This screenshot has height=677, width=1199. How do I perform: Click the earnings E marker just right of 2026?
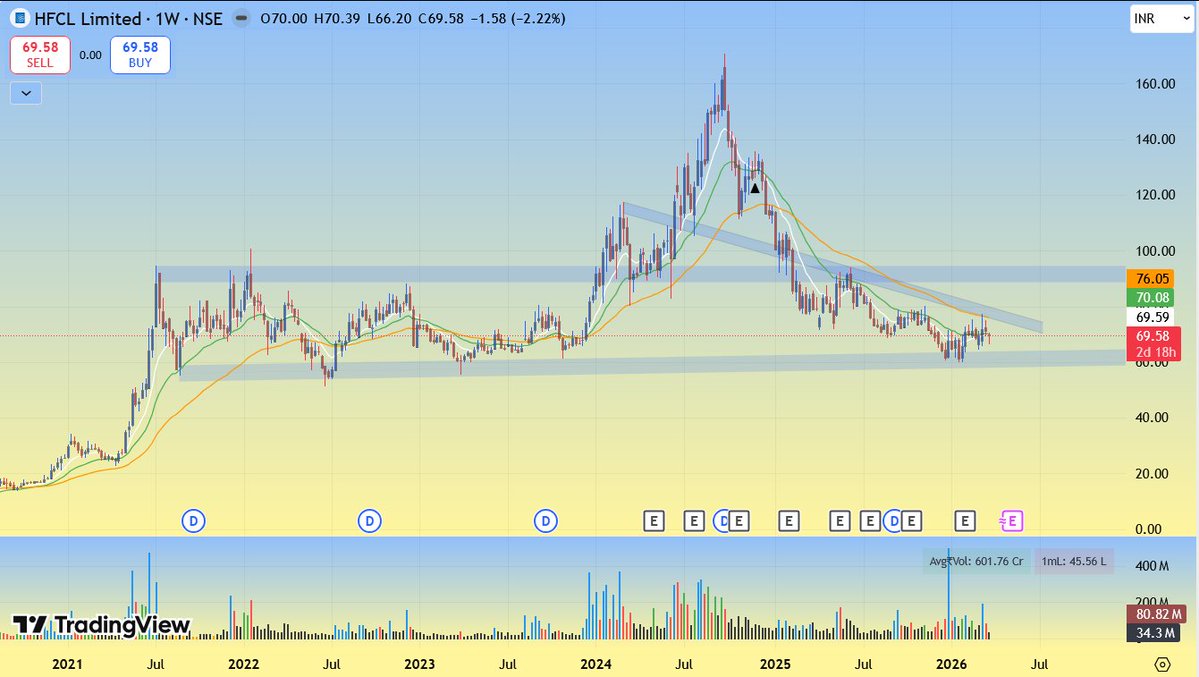(x=965, y=522)
